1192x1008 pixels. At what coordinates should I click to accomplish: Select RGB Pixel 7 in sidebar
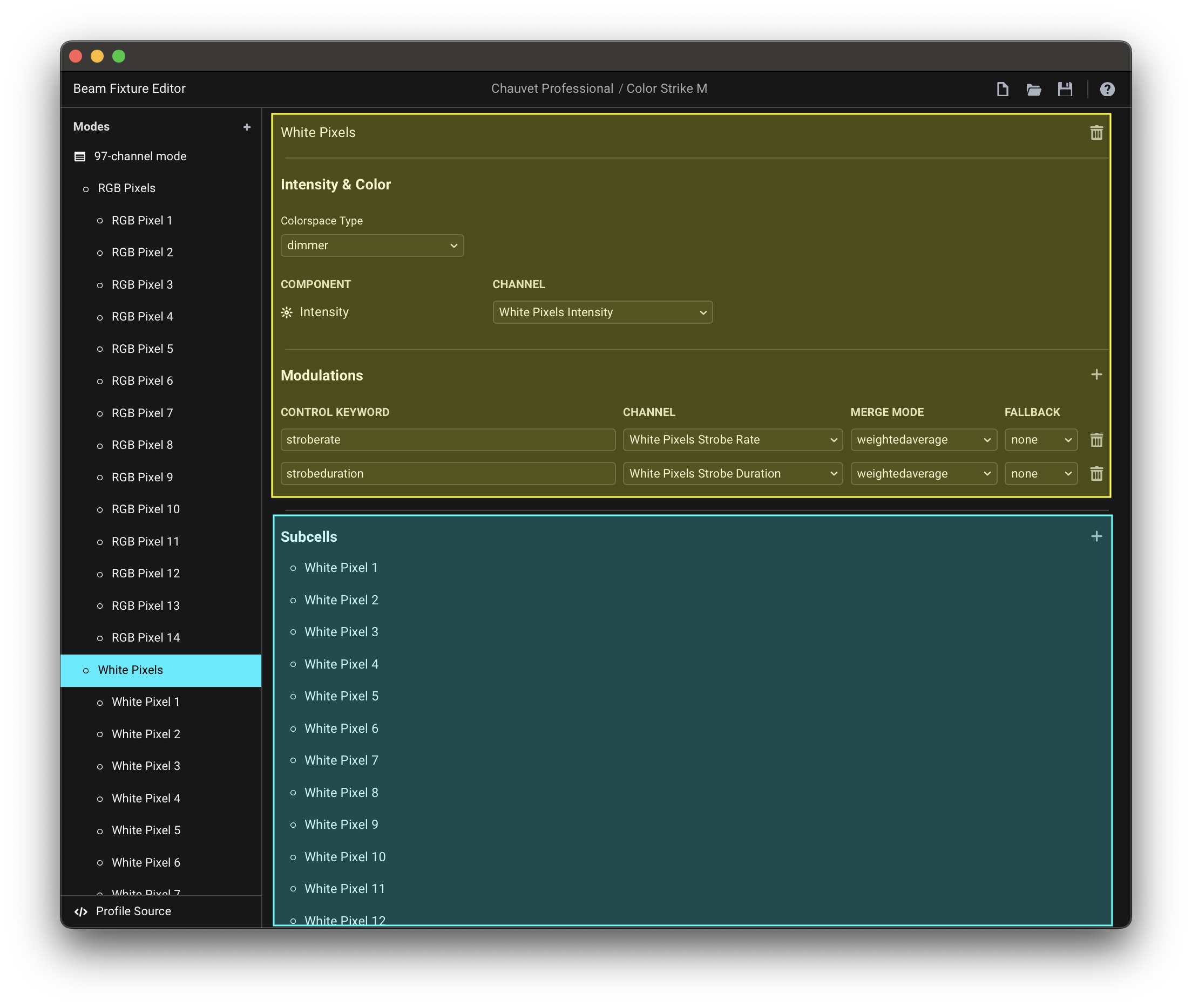(x=161, y=413)
